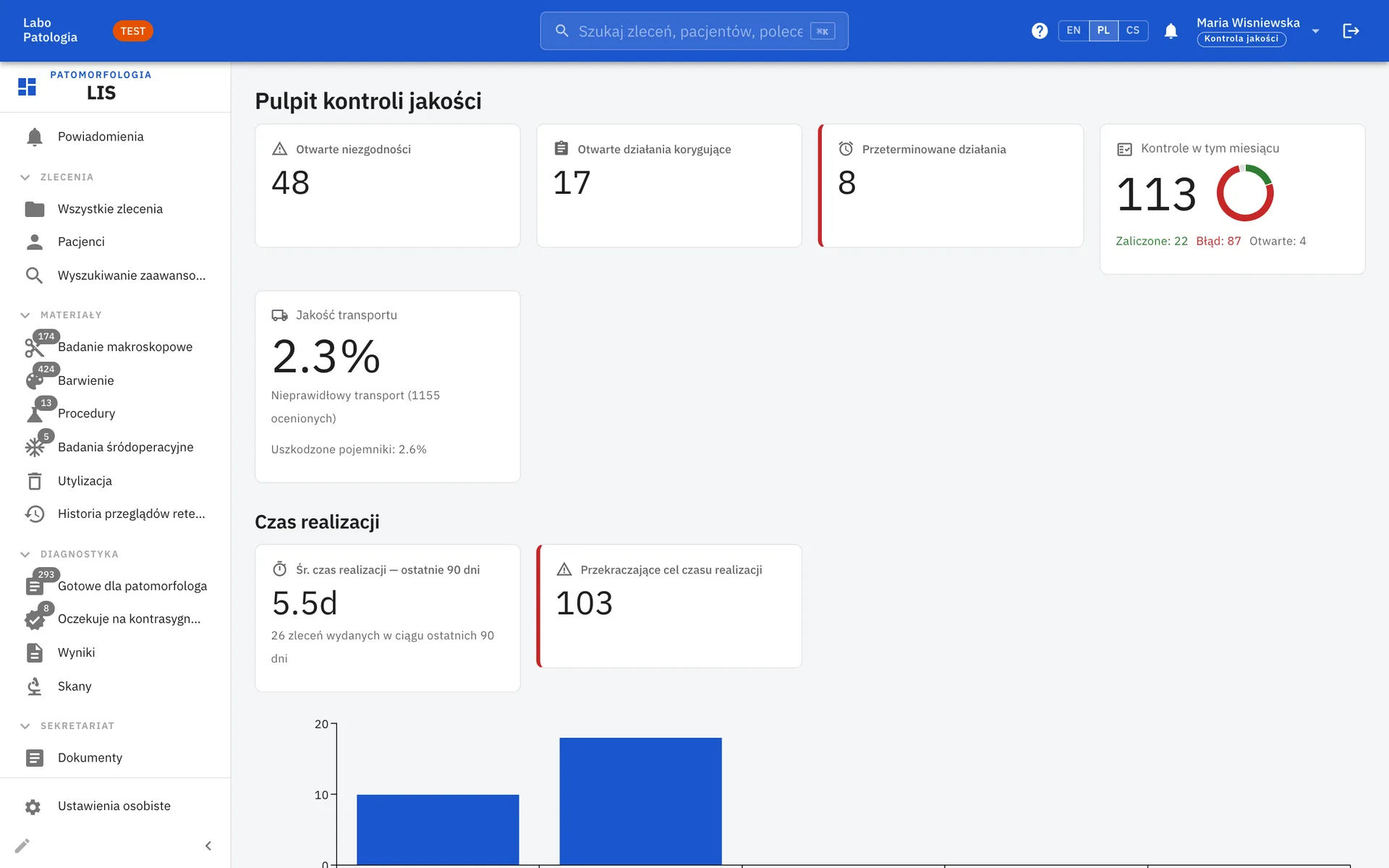Click the monthly controls donut chart

coord(1244,193)
